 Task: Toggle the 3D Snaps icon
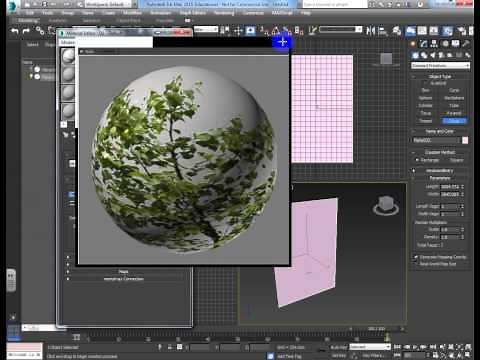tap(264, 31)
